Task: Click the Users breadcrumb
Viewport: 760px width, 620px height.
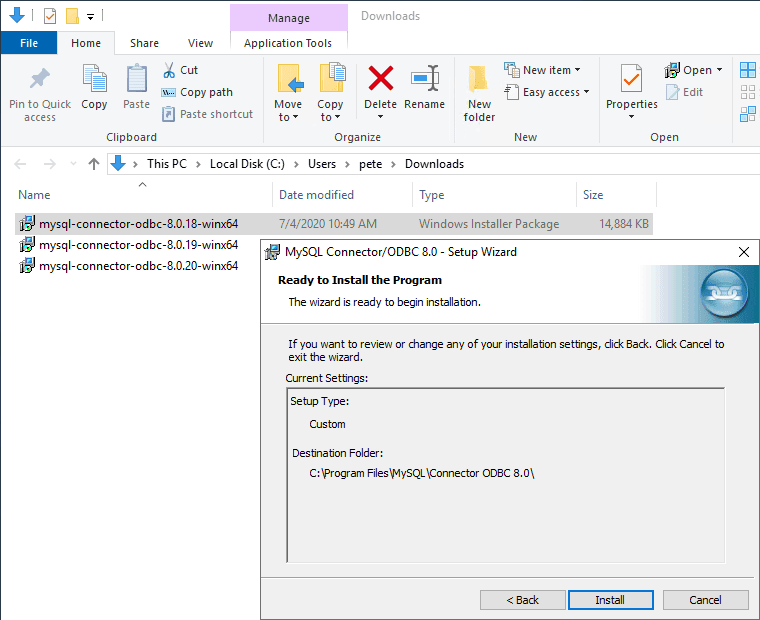Action: pos(322,164)
